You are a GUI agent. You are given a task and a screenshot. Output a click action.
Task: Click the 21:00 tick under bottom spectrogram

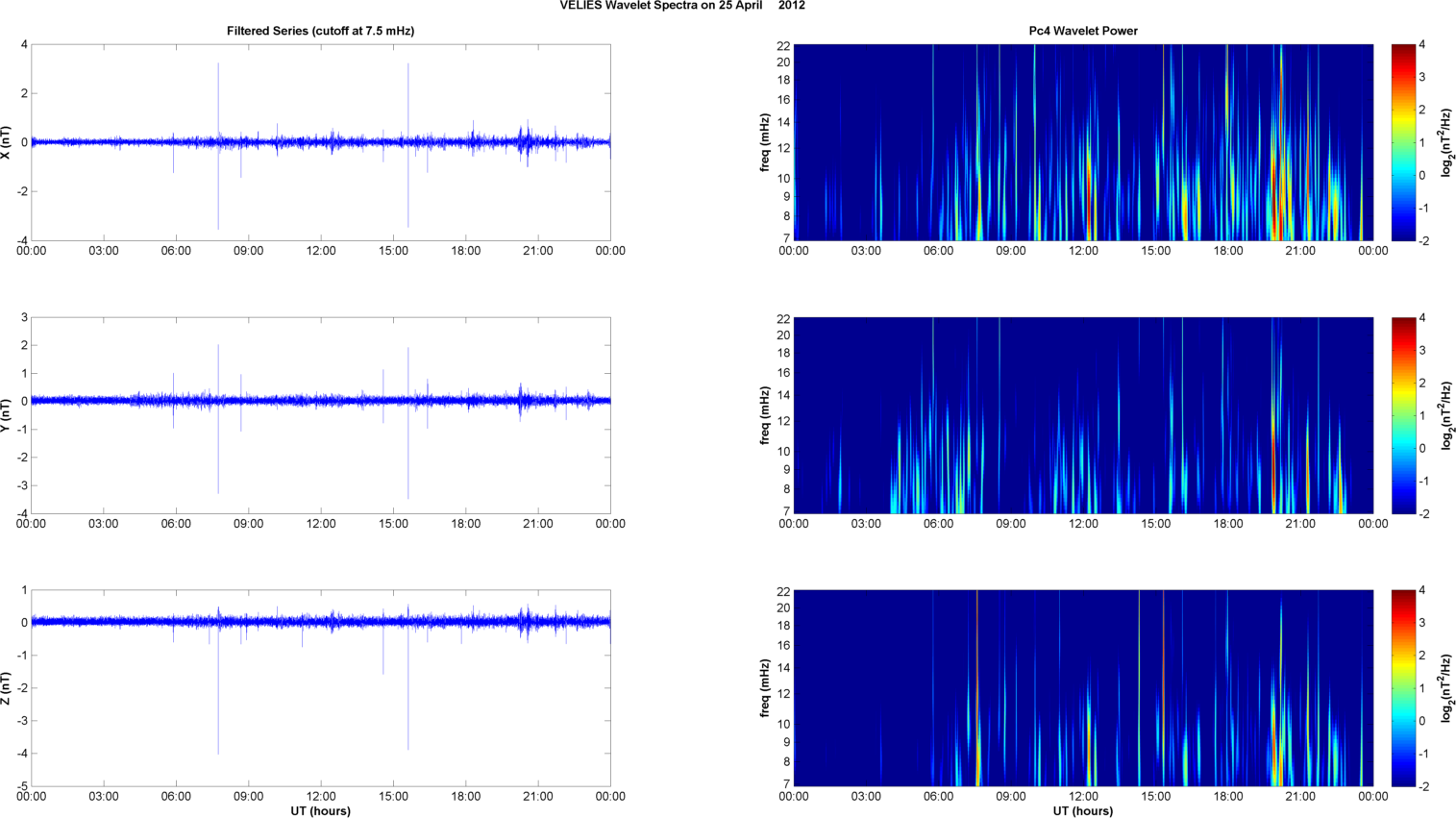[1300, 797]
